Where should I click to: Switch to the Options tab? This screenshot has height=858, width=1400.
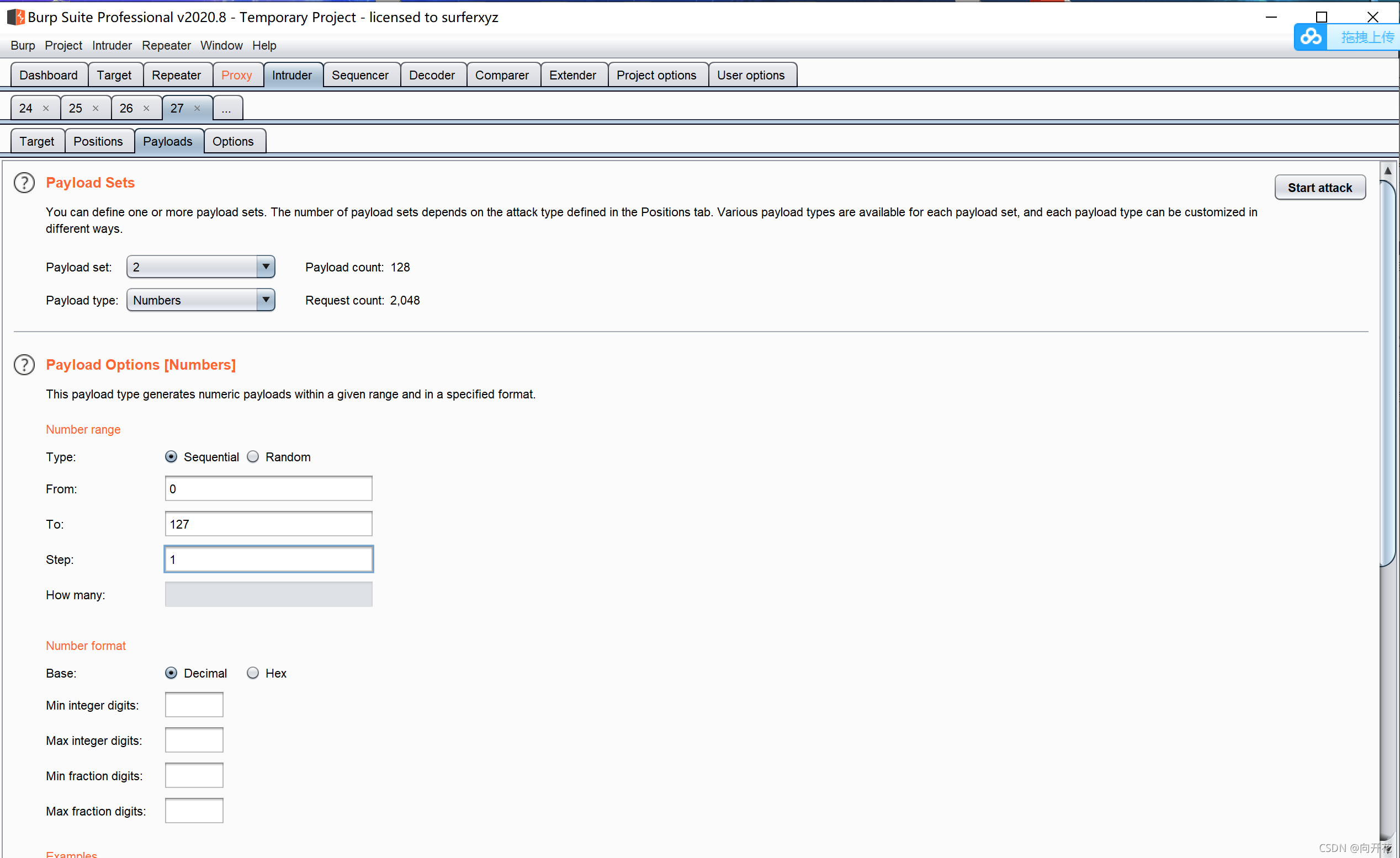click(232, 141)
